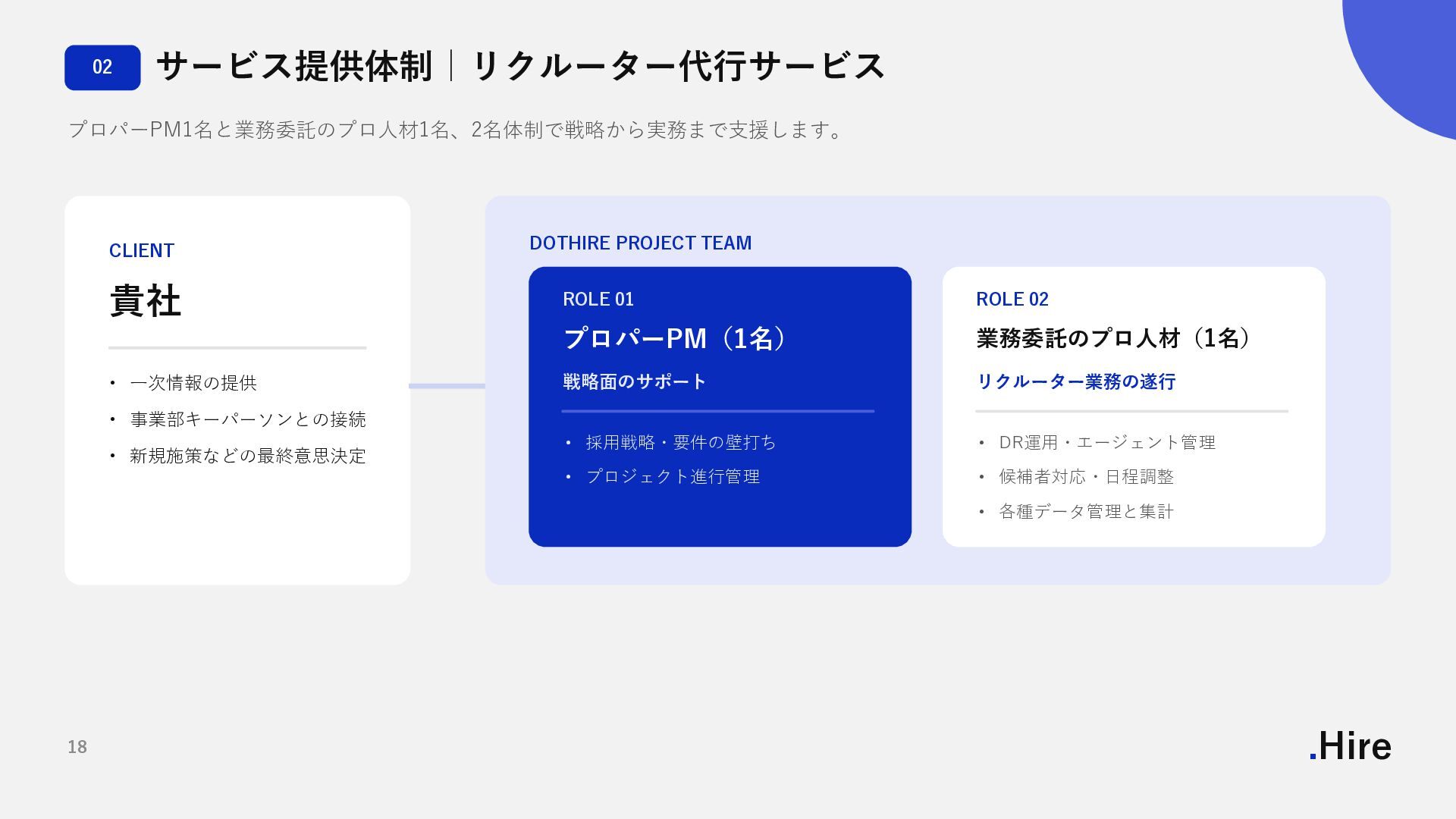Viewport: 1456px width, 819px height.
Task: Select 戦略面のサポート subtitle
Action: [x=635, y=381]
